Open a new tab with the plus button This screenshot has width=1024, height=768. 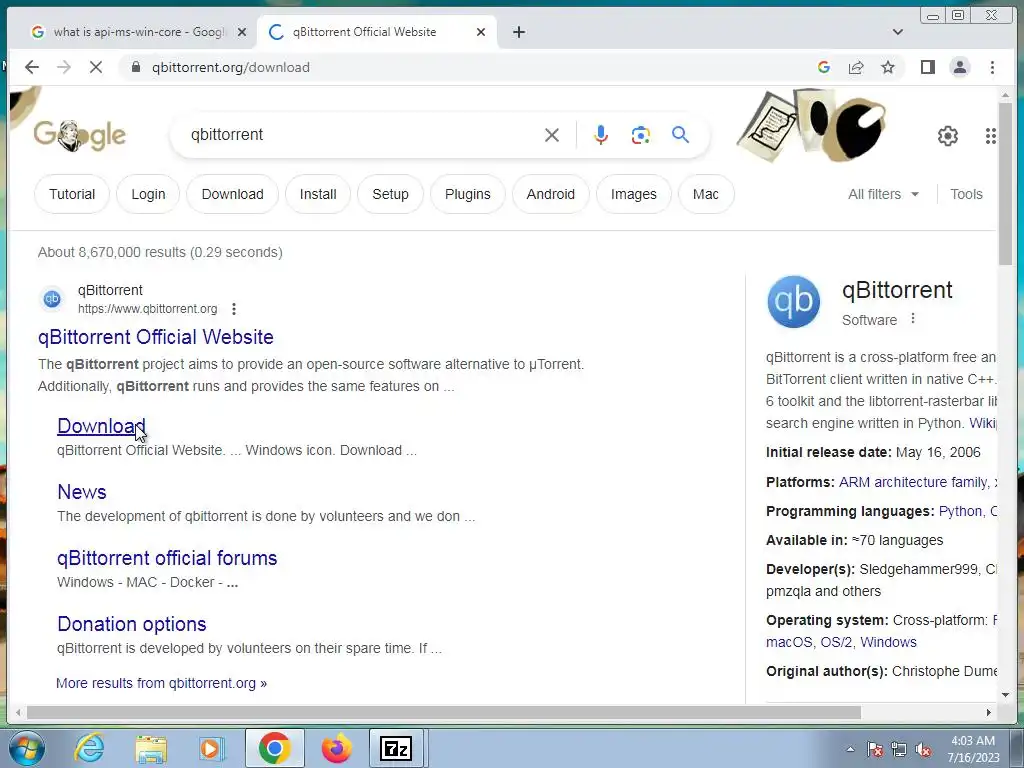coord(519,32)
